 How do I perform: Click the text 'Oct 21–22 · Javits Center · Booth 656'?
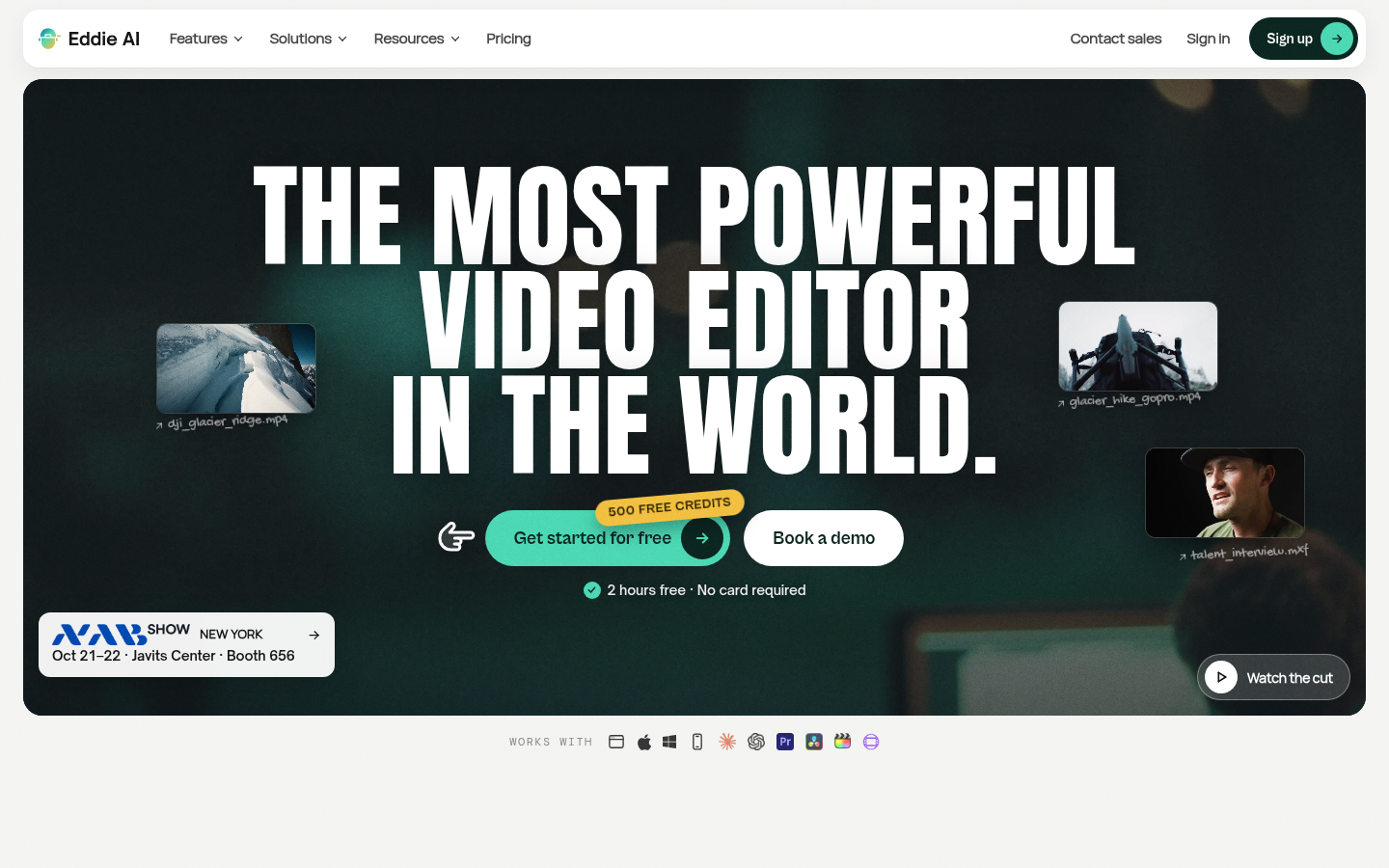(x=174, y=656)
